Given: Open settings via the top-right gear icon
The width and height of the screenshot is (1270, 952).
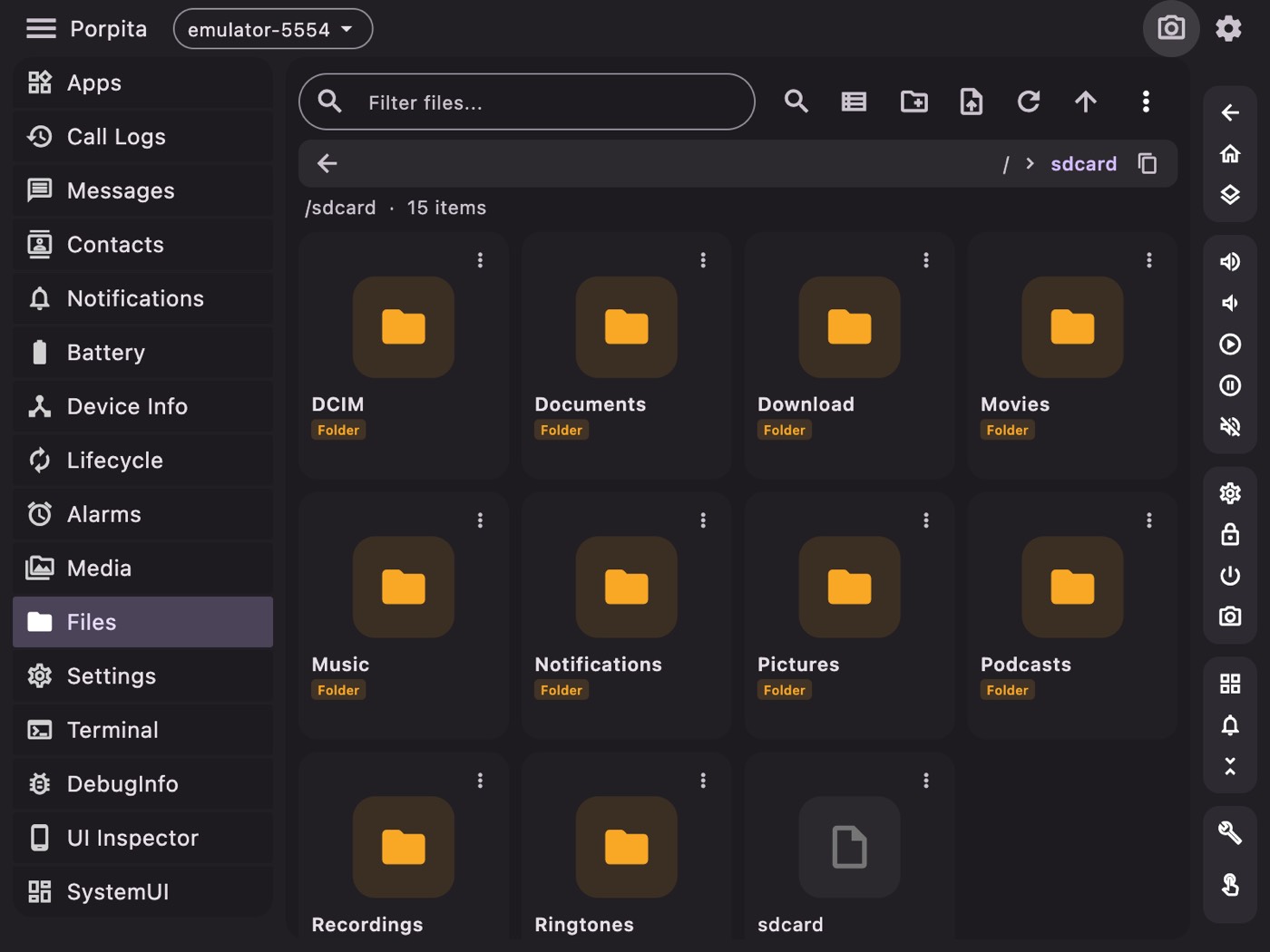Looking at the screenshot, I should (1228, 28).
